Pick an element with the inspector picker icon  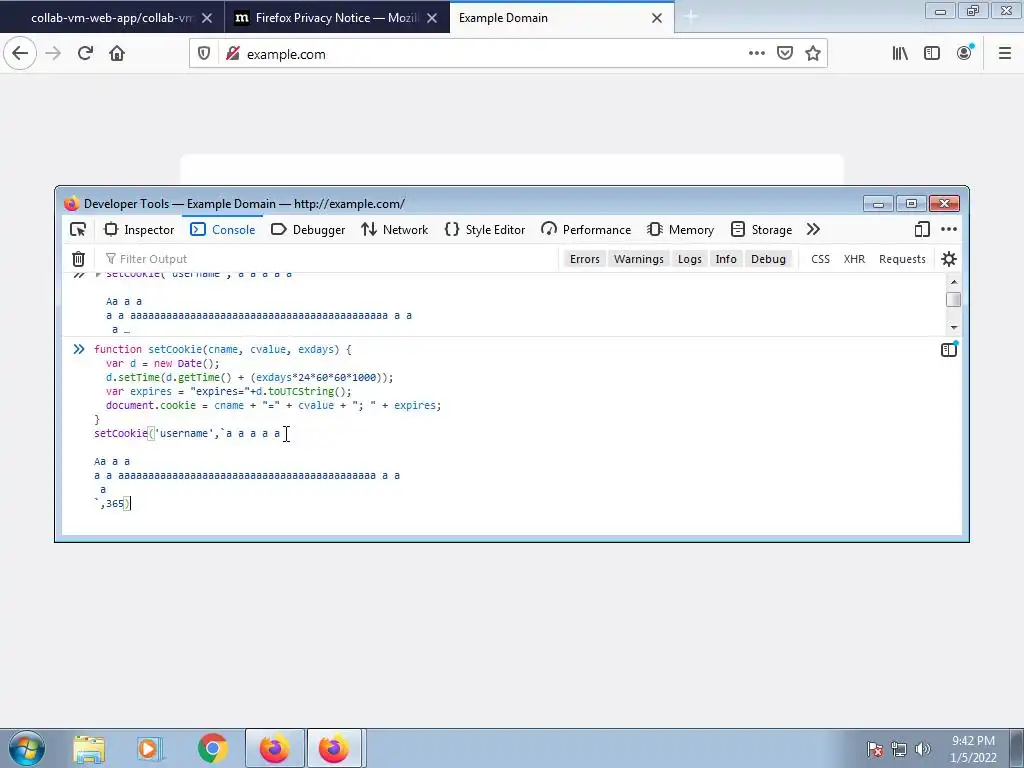pyautogui.click(x=78, y=229)
